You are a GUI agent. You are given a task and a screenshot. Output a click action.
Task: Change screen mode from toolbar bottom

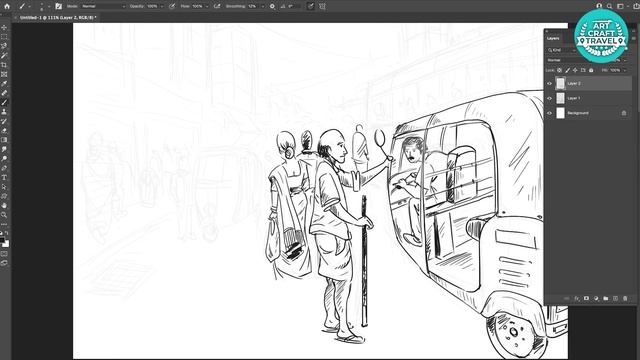tap(4, 263)
